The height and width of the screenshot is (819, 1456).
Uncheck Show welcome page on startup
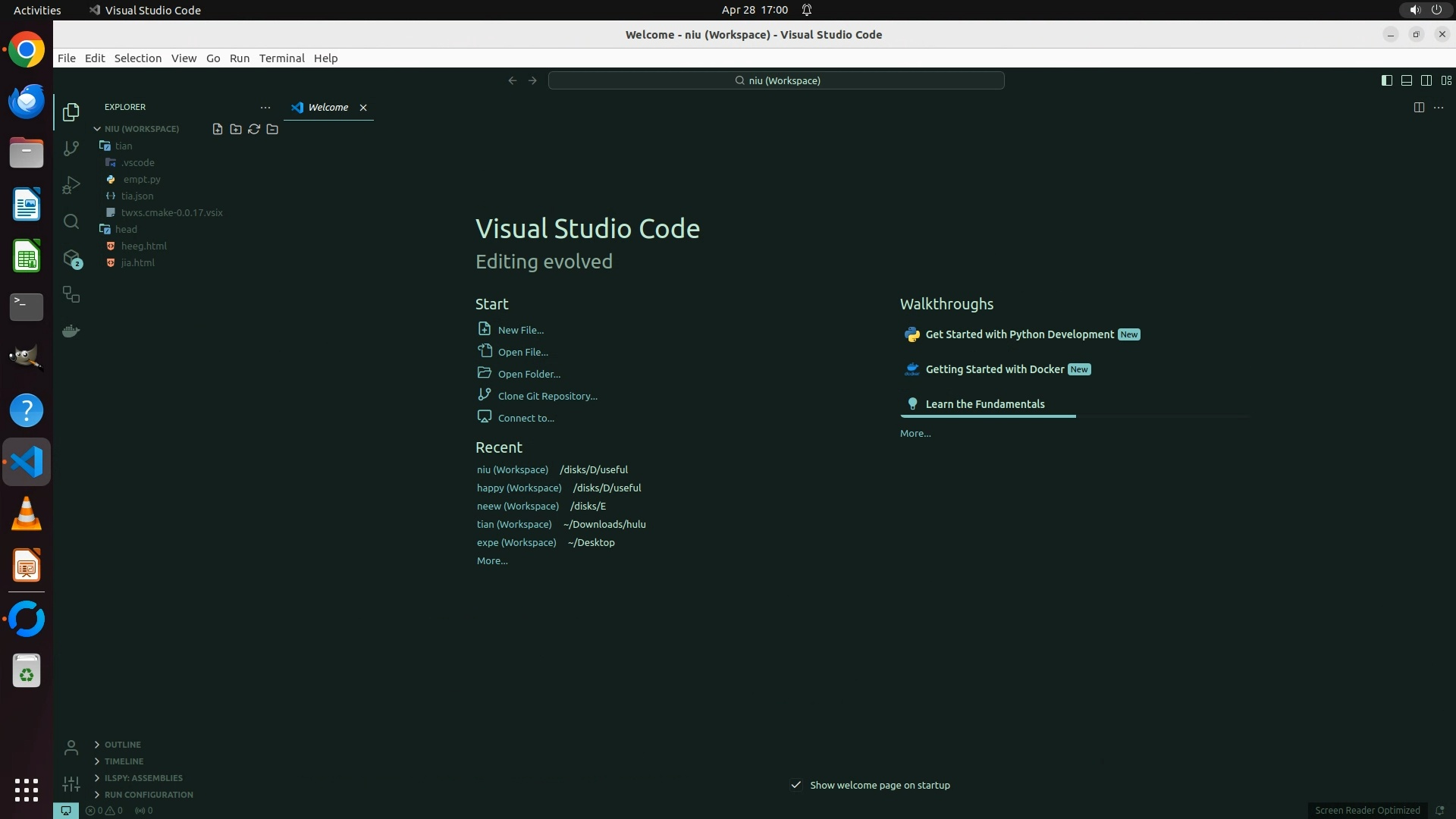795,785
